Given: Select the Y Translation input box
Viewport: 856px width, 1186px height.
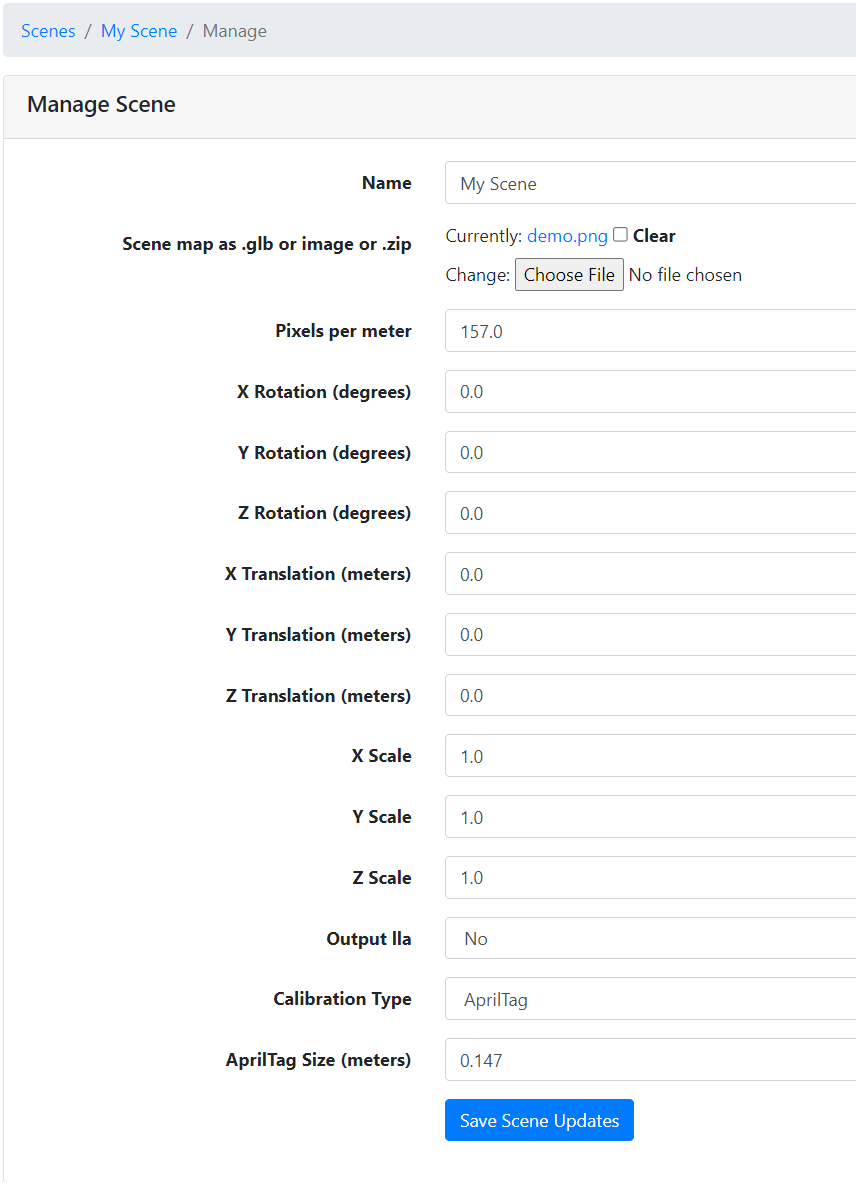Looking at the screenshot, I should (x=650, y=635).
